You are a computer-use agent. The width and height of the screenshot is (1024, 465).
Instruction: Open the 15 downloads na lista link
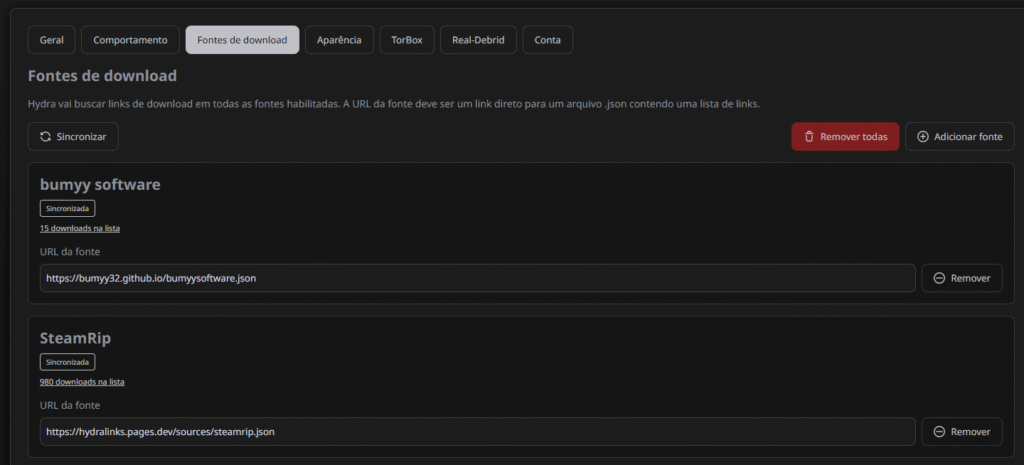tap(80, 229)
